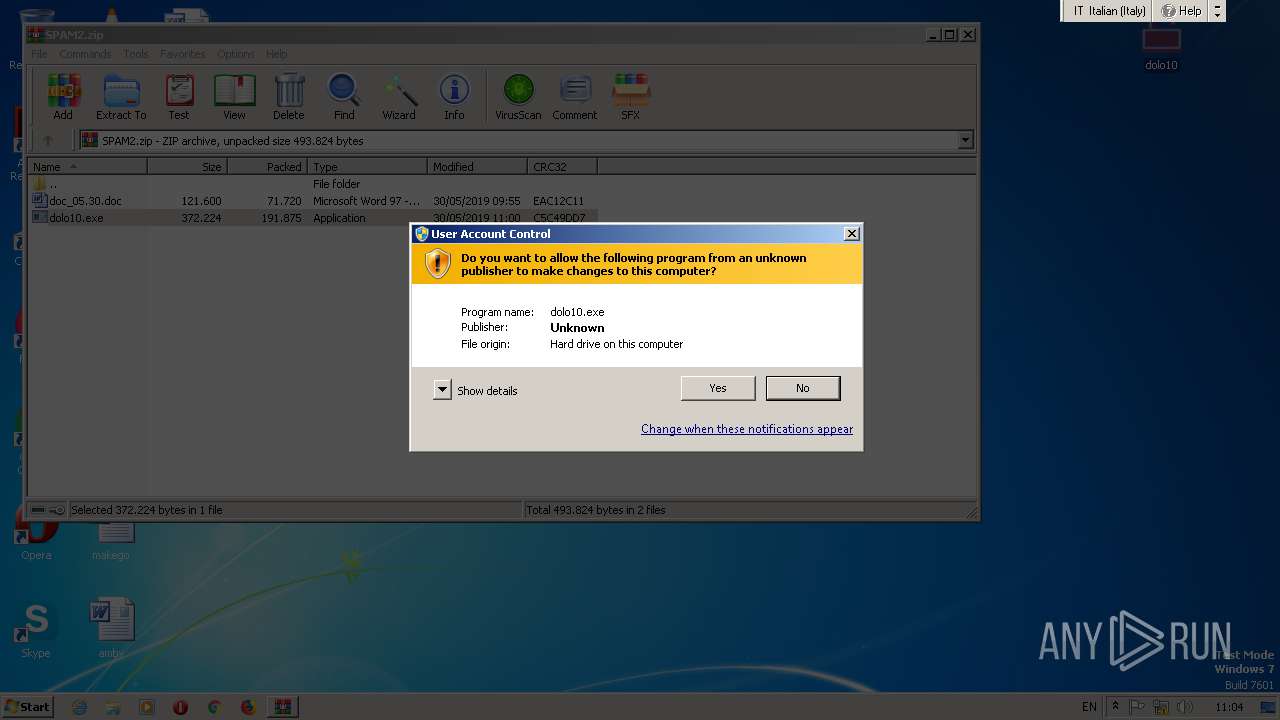Viewport: 1280px width, 720px height.
Task: Select the doc_05.30.doc file row
Action: click(x=313, y=201)
